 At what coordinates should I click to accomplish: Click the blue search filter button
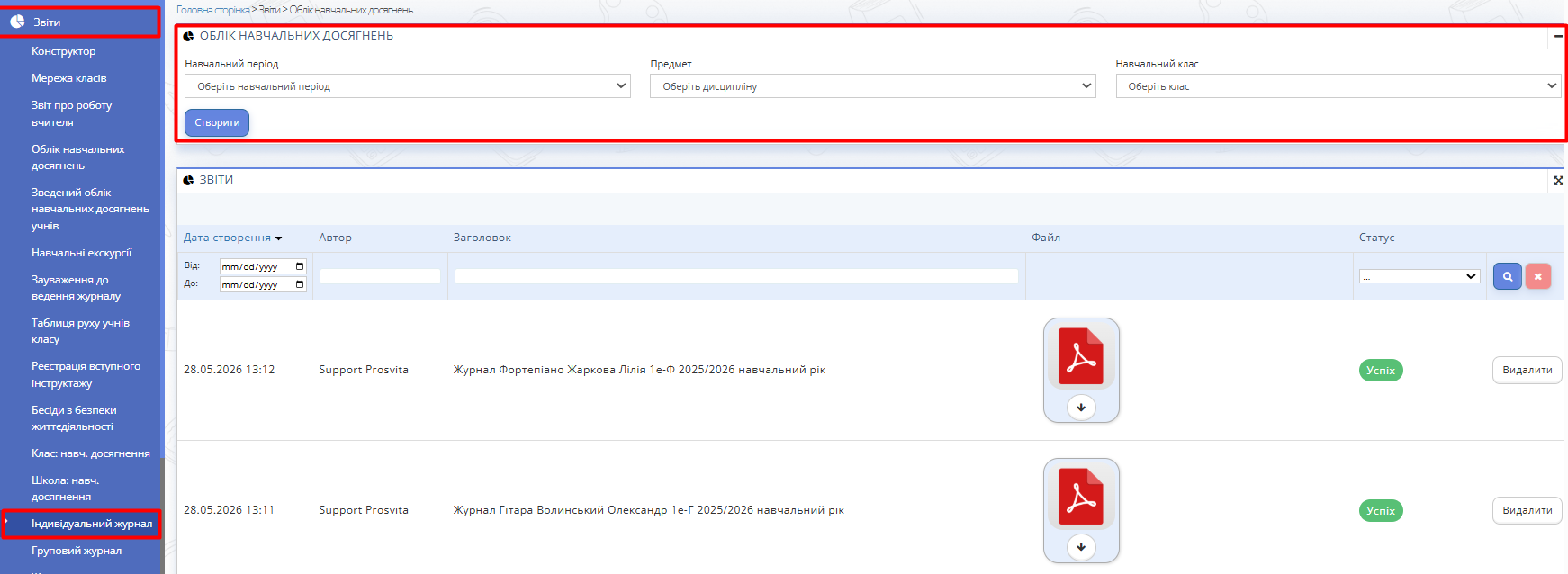click(1508, 276)
